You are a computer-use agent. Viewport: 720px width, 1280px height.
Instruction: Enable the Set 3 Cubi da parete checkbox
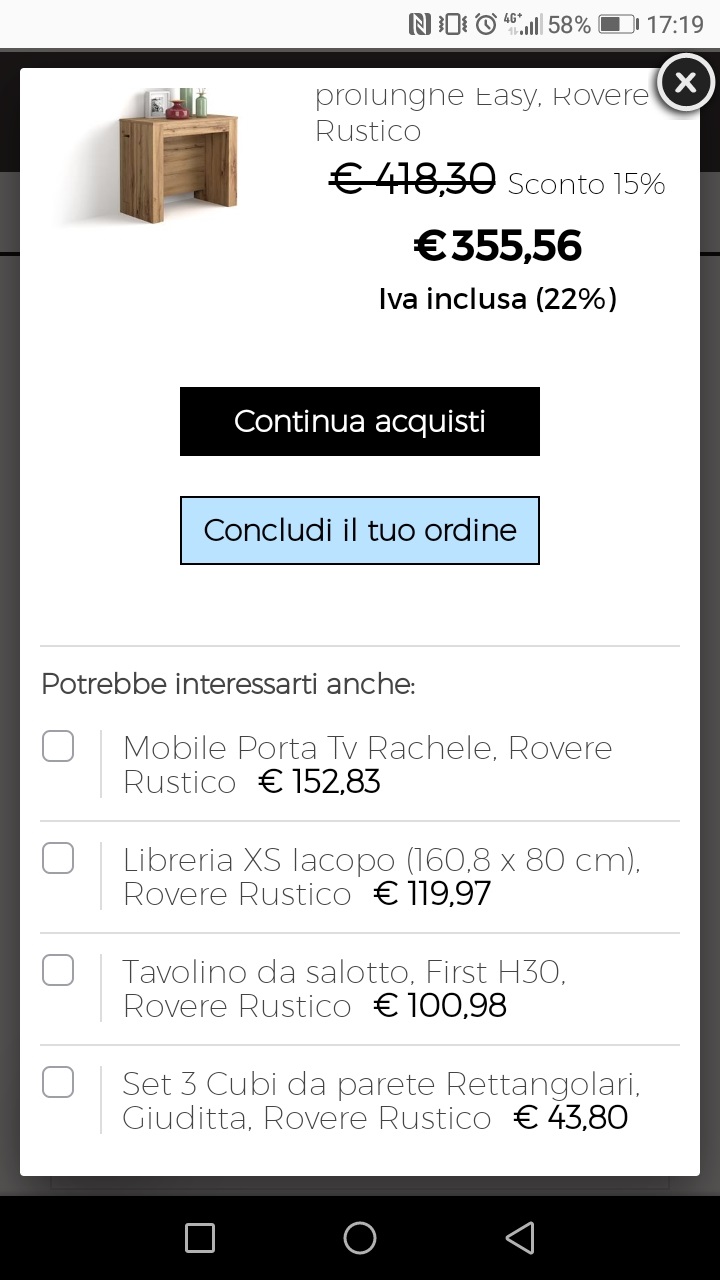point(58,1082)
